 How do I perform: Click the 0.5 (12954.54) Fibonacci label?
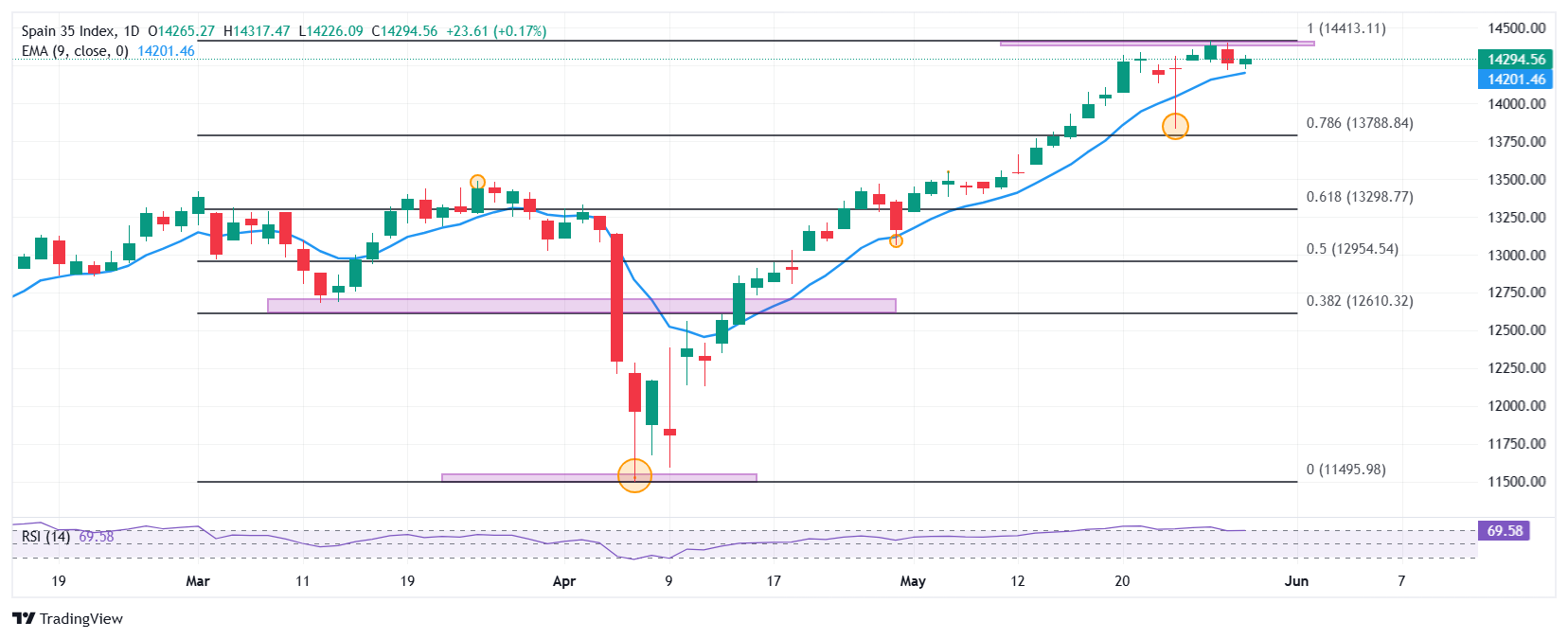tap(1352, 249)
